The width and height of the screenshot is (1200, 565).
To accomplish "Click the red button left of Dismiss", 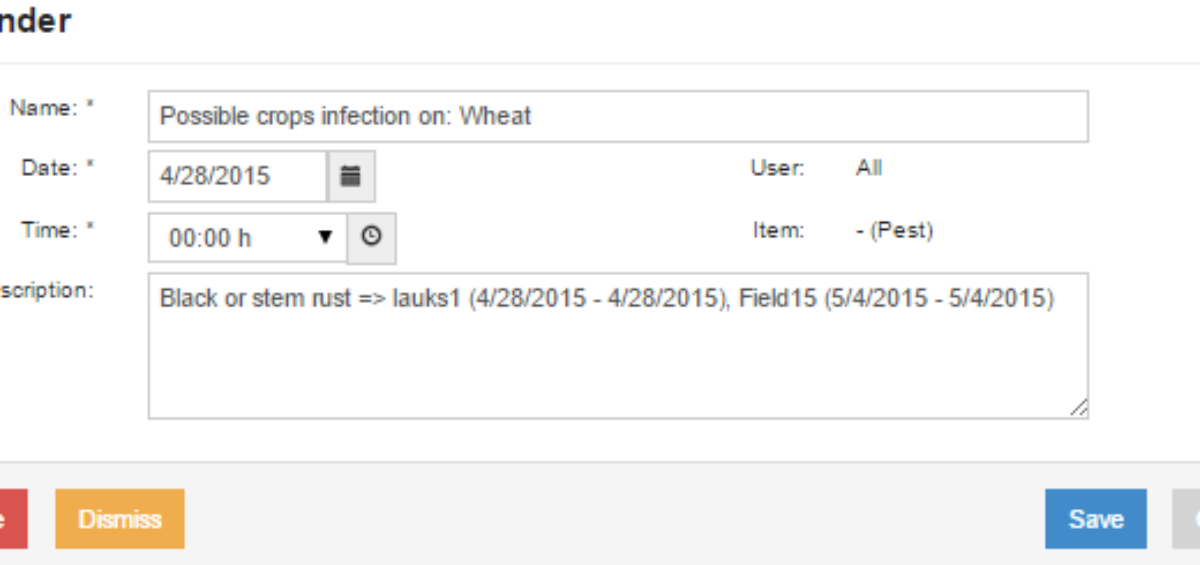I will pyautogui.click(x=13, y=519).
